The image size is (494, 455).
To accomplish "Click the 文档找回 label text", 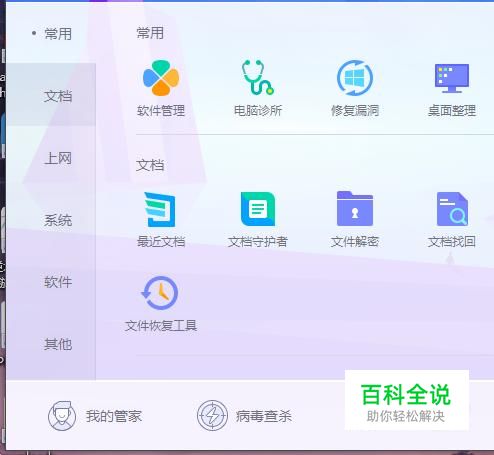I will click(452, 242).
